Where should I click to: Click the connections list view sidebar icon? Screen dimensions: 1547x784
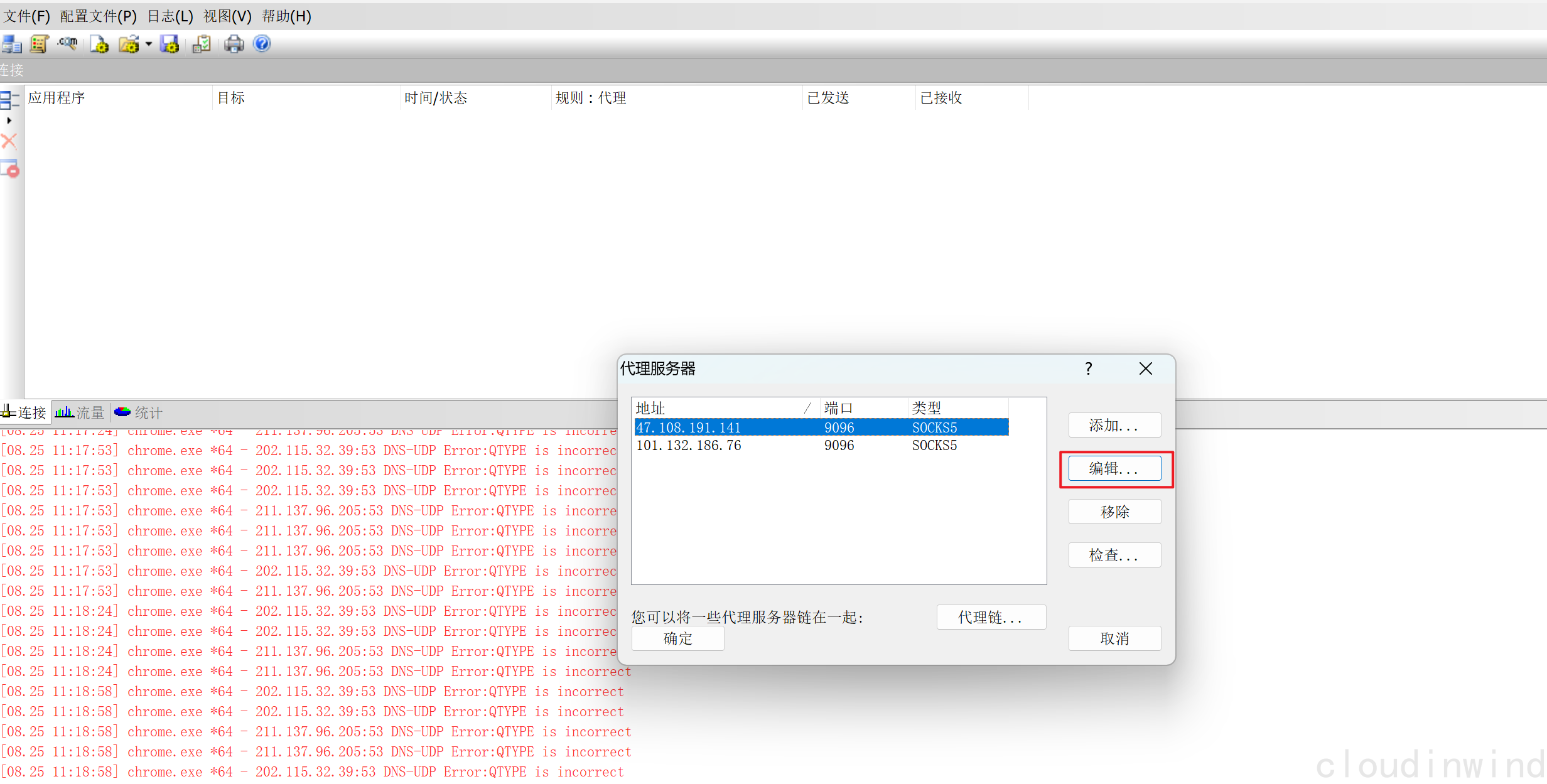coord(9,99)
